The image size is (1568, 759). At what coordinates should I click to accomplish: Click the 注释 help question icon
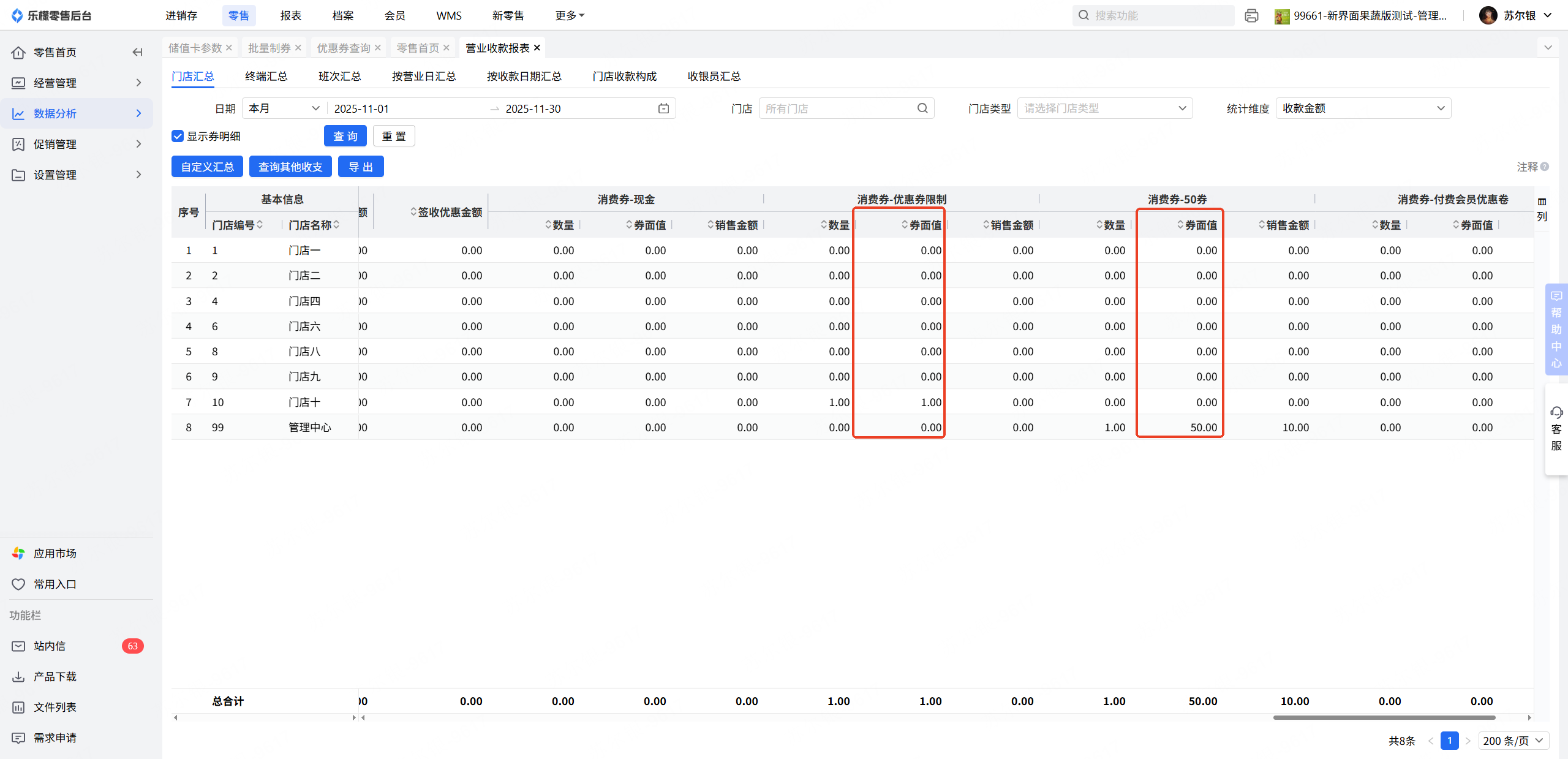pyautogui.click(x=1545, y=167)
